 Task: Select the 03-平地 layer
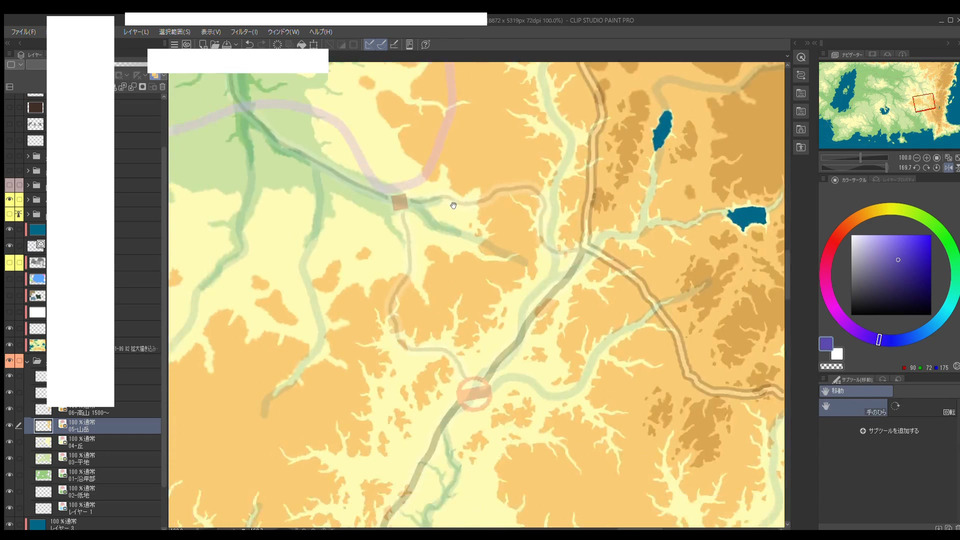click(x=98, y=459)
